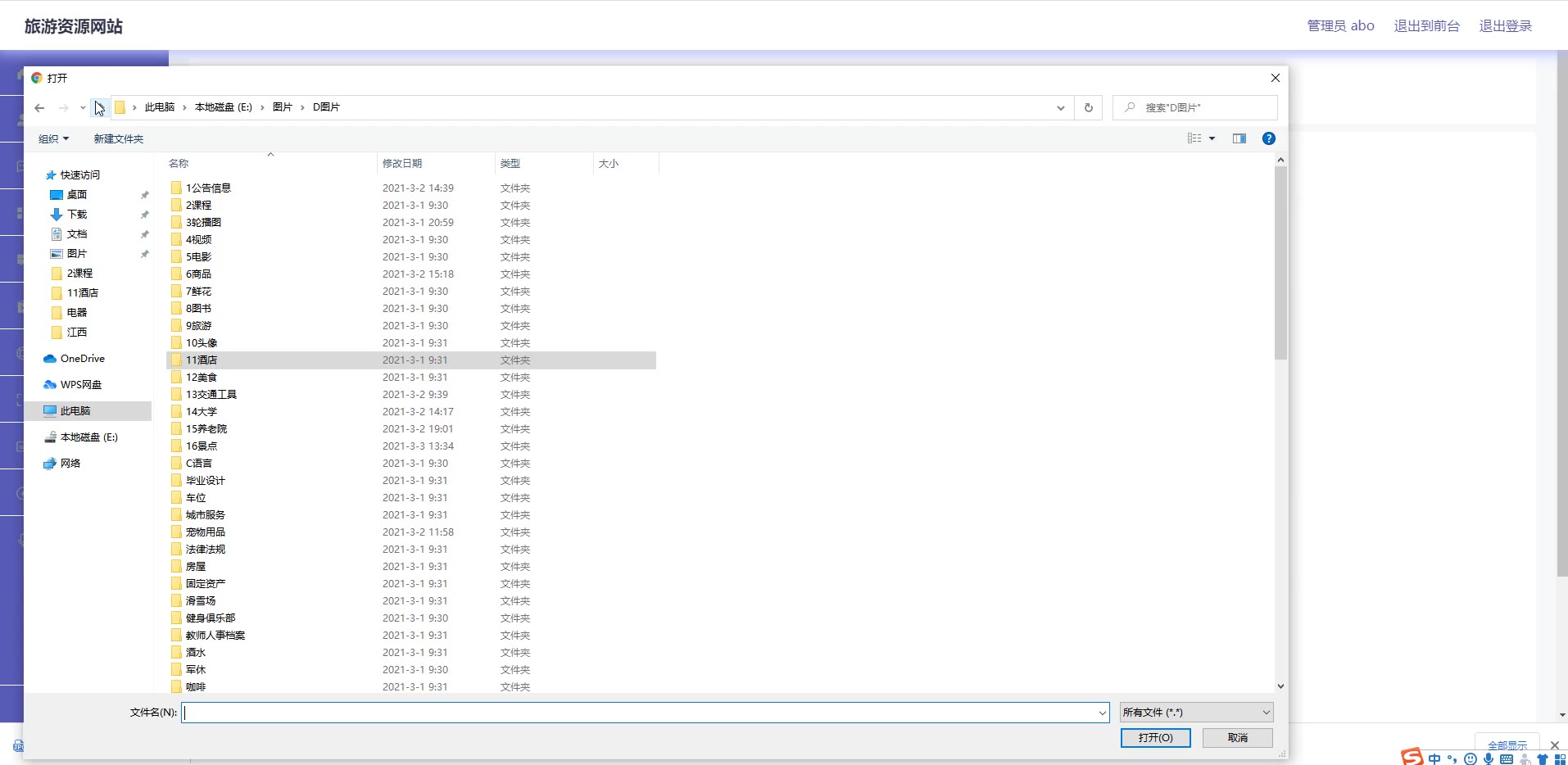Select the C语言 folder icon

pyautogui.click(x=176, y=463)
